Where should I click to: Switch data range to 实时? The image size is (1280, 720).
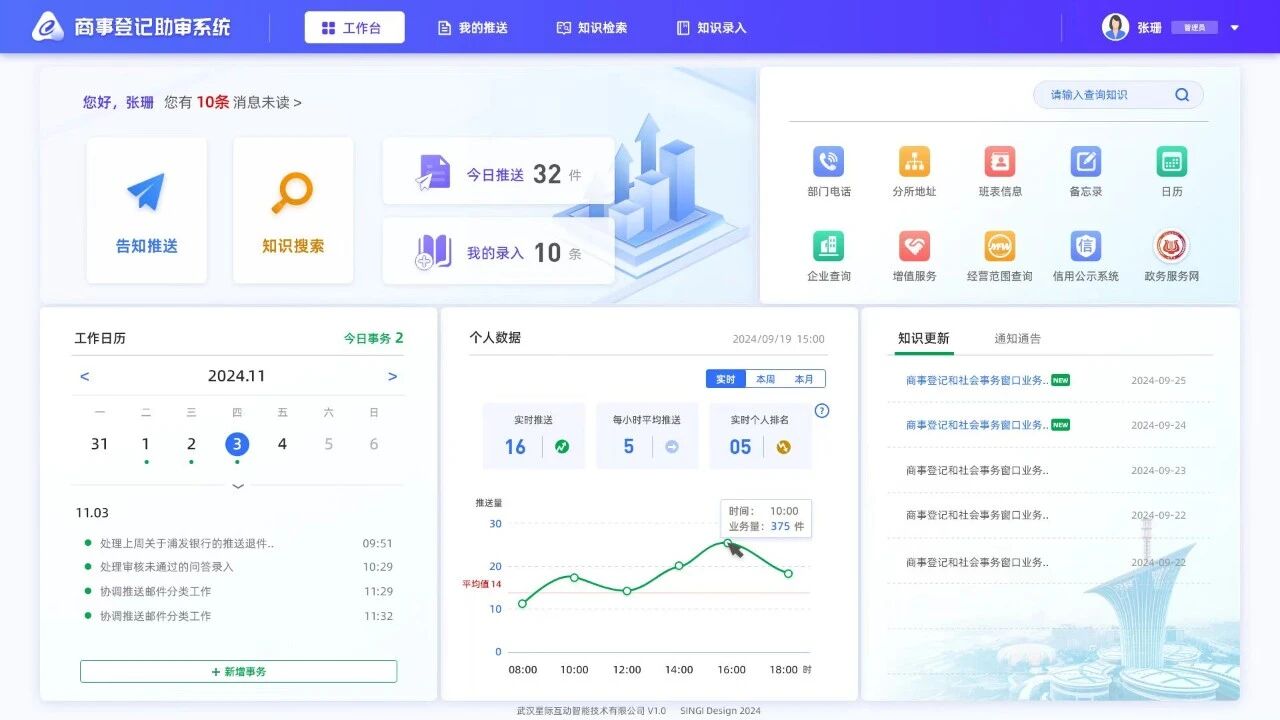tap(726, 379)
